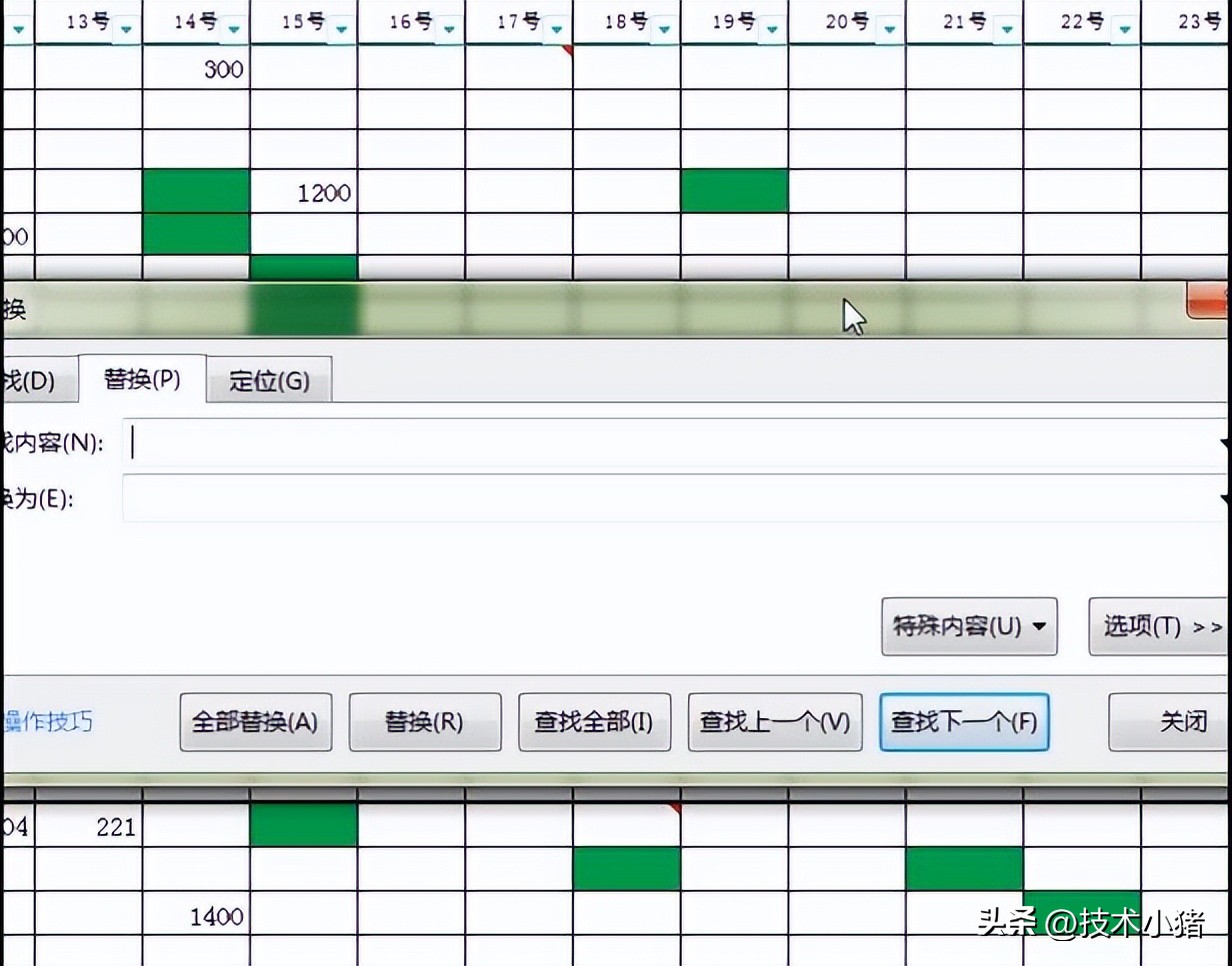The height and width of the screenshot is (966, 1232).
Task: Open the history dropdown of the 查找内容 field
Action: tap(1227, 443)
